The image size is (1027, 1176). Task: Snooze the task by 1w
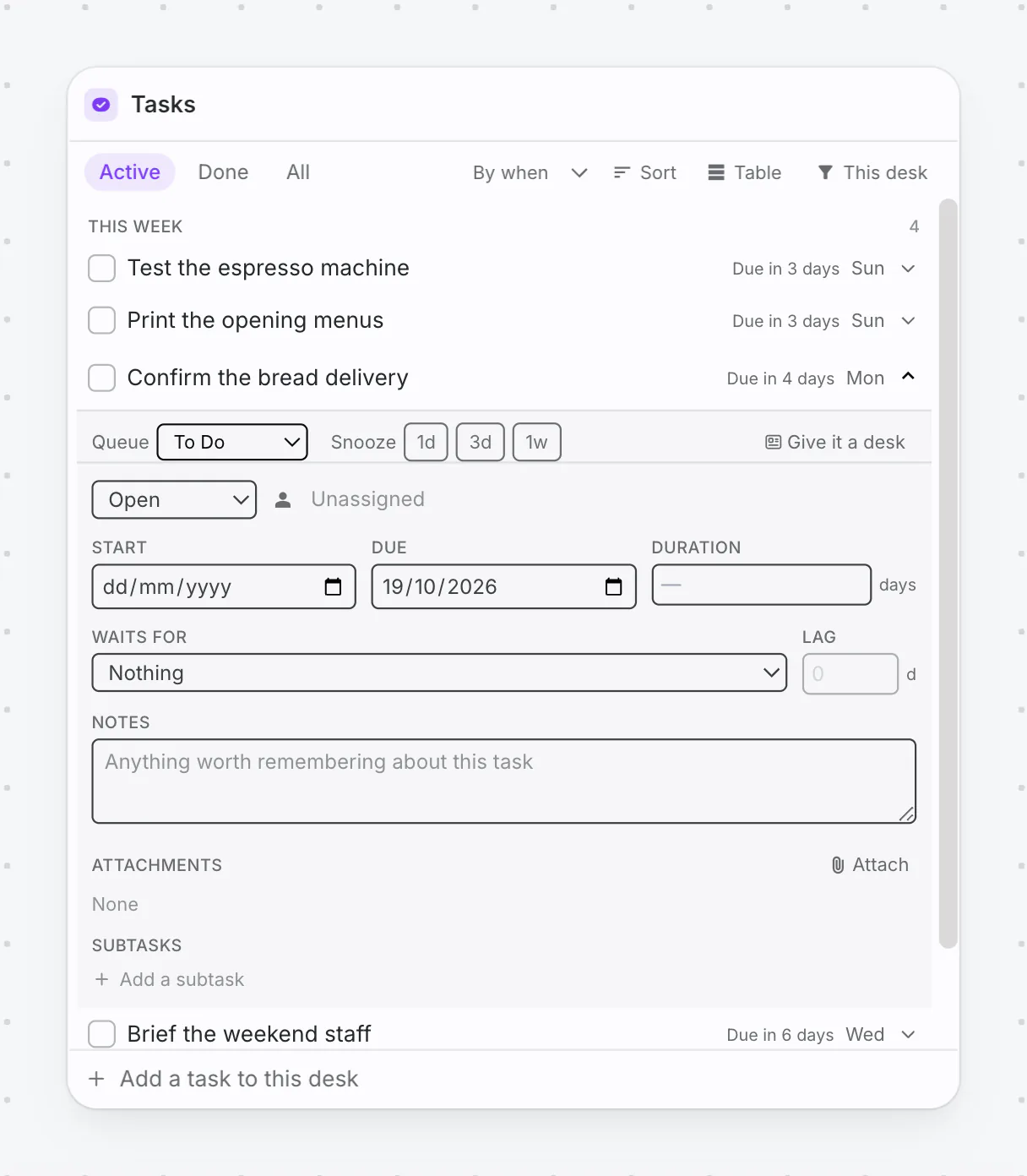point(537,442)
